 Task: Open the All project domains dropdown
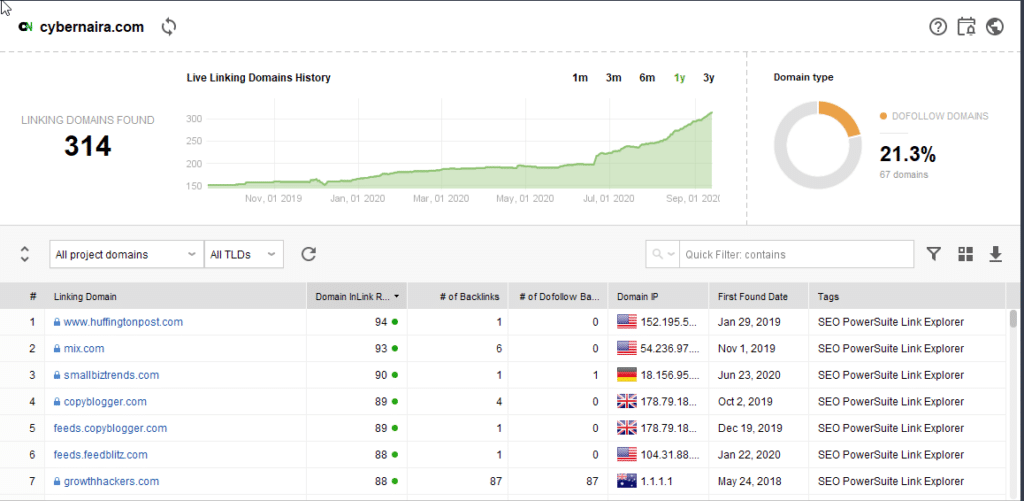[x=126, y=254]
